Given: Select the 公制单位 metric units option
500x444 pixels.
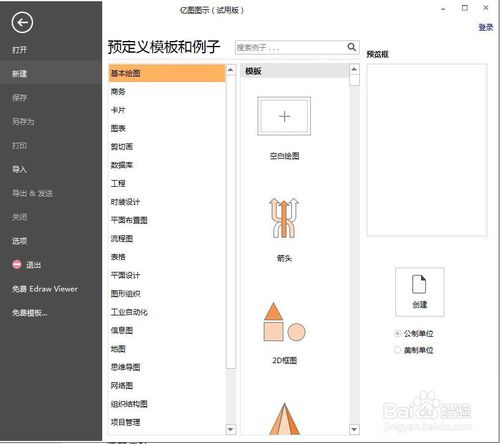Looking at the screenshot, I should (397, 333).
